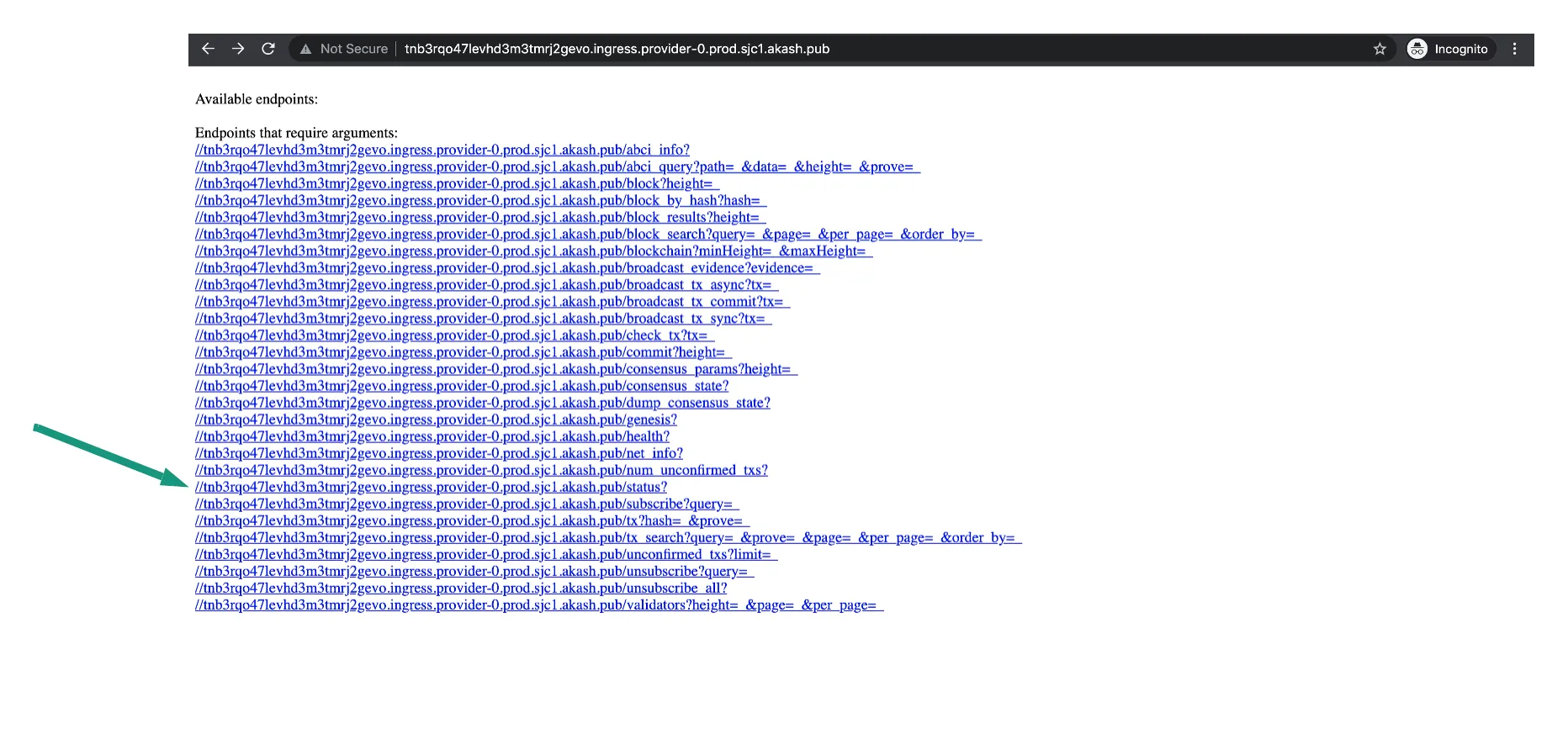The height and width of the screenshot is (734, 1568).
Task: Click the Incognito profile icon
Action: (x=1417, y=49)
